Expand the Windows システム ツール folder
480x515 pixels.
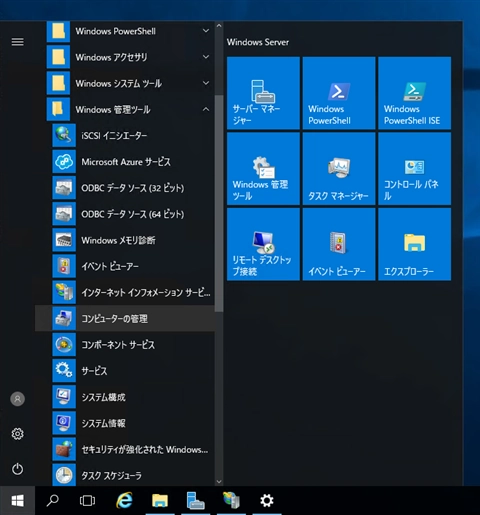[x=125, y=83]
